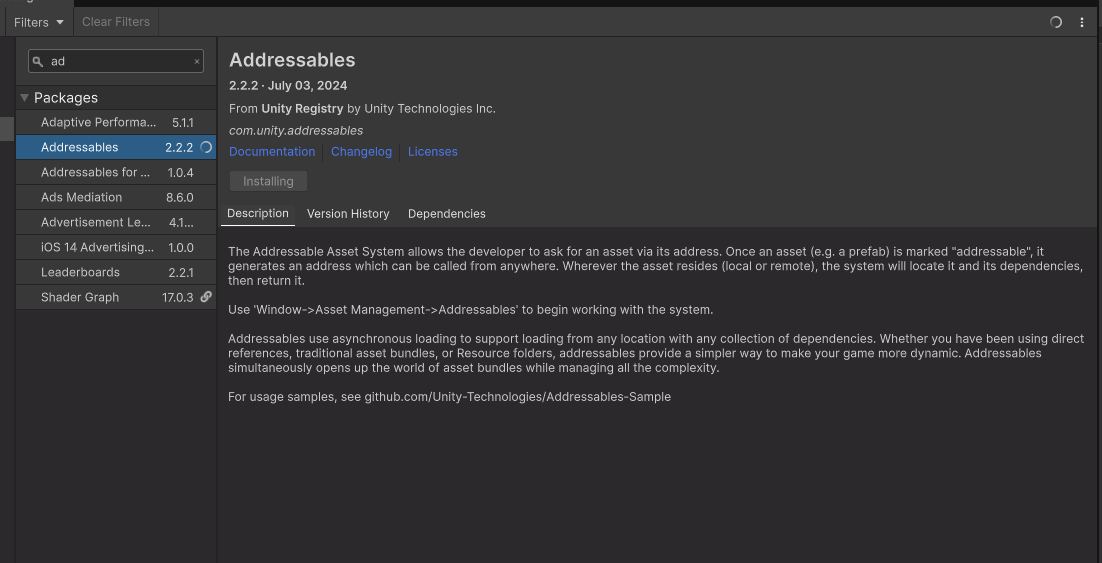
Task: Open the Documentation link
Action: tap(272, 152)
